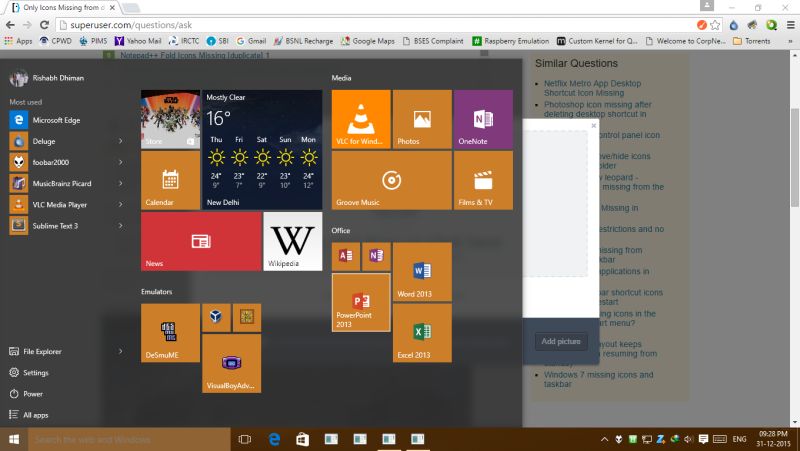Expand Deluge jump list arrow
Image resolution: width=800 pixels, height=451 pixels.
[121, 141]
